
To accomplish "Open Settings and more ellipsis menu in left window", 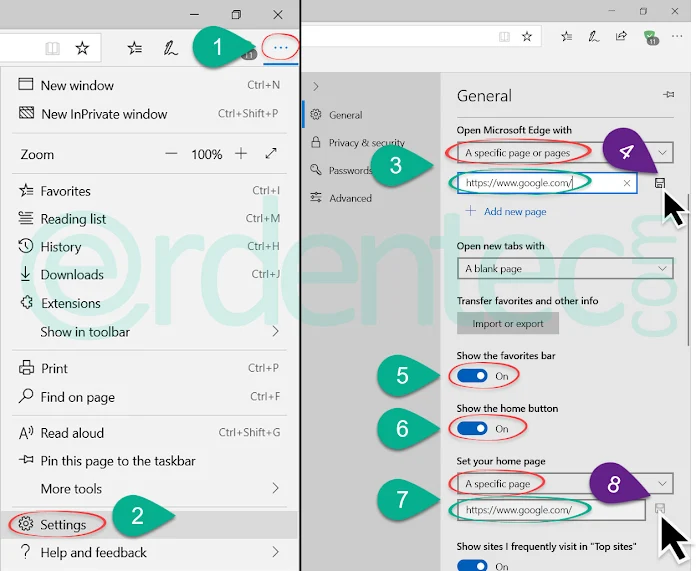I will pos(281,48).
